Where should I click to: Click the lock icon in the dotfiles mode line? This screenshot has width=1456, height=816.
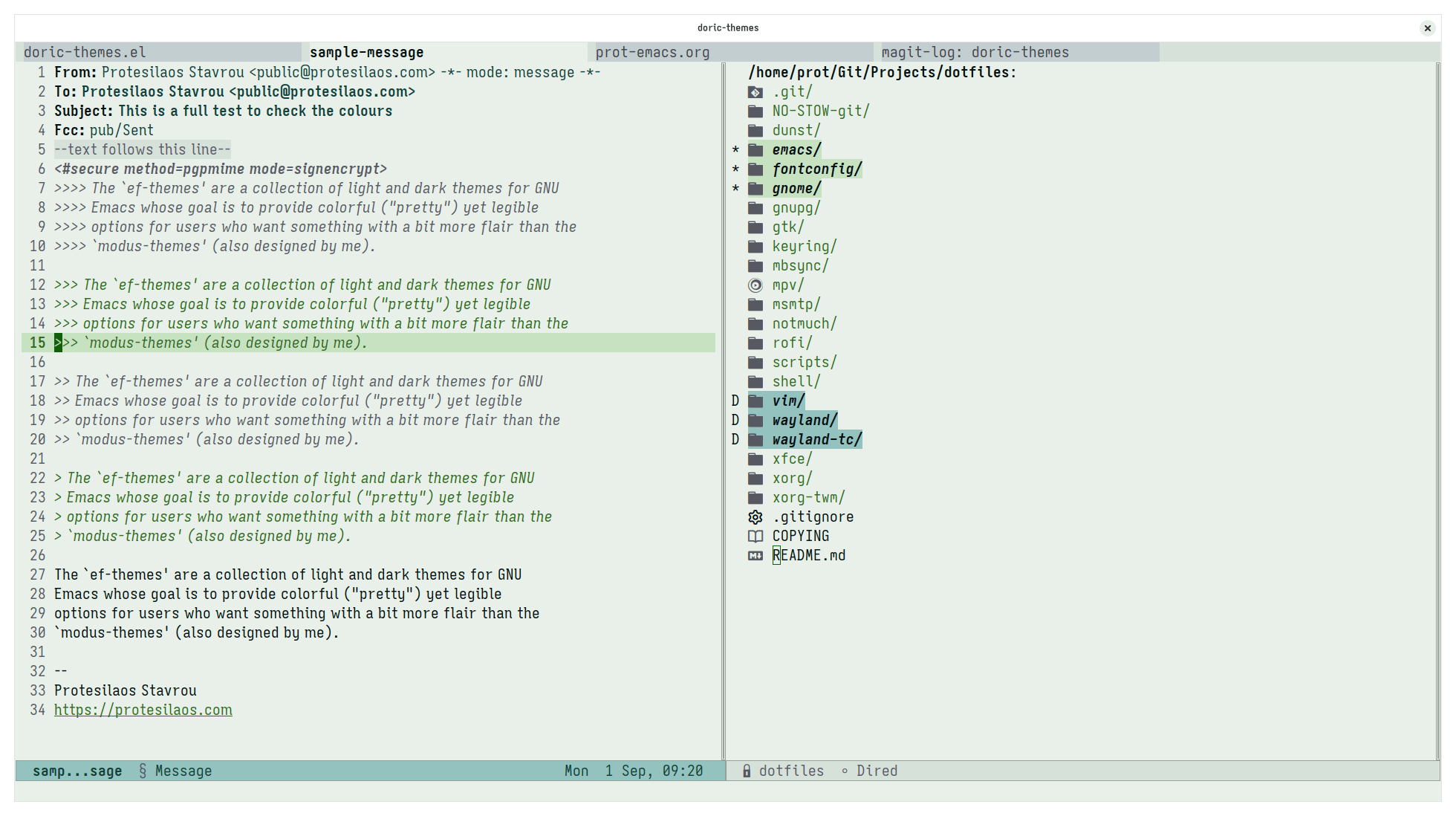click(747, 771)
